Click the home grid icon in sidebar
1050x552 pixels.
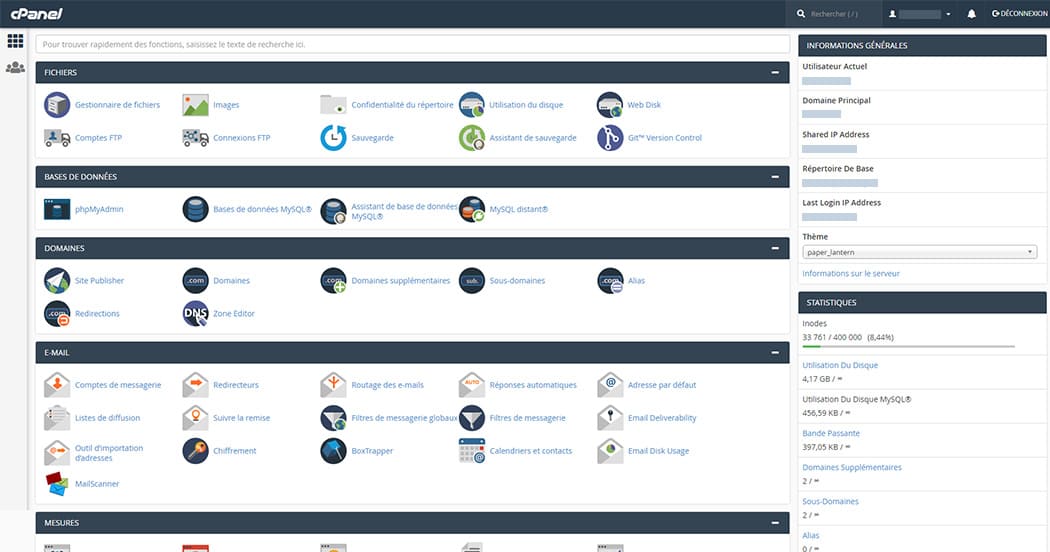pyautogui.click(x=15, y=41)
